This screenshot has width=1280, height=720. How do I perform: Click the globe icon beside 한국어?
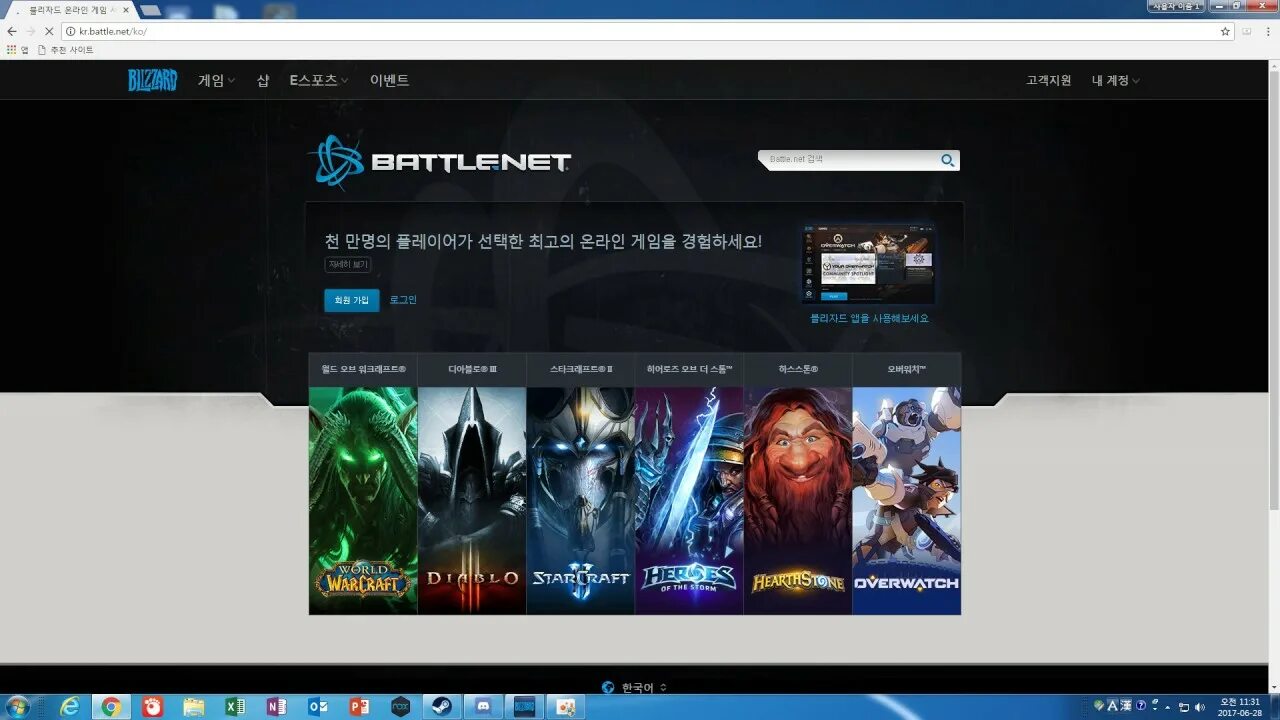608,687
